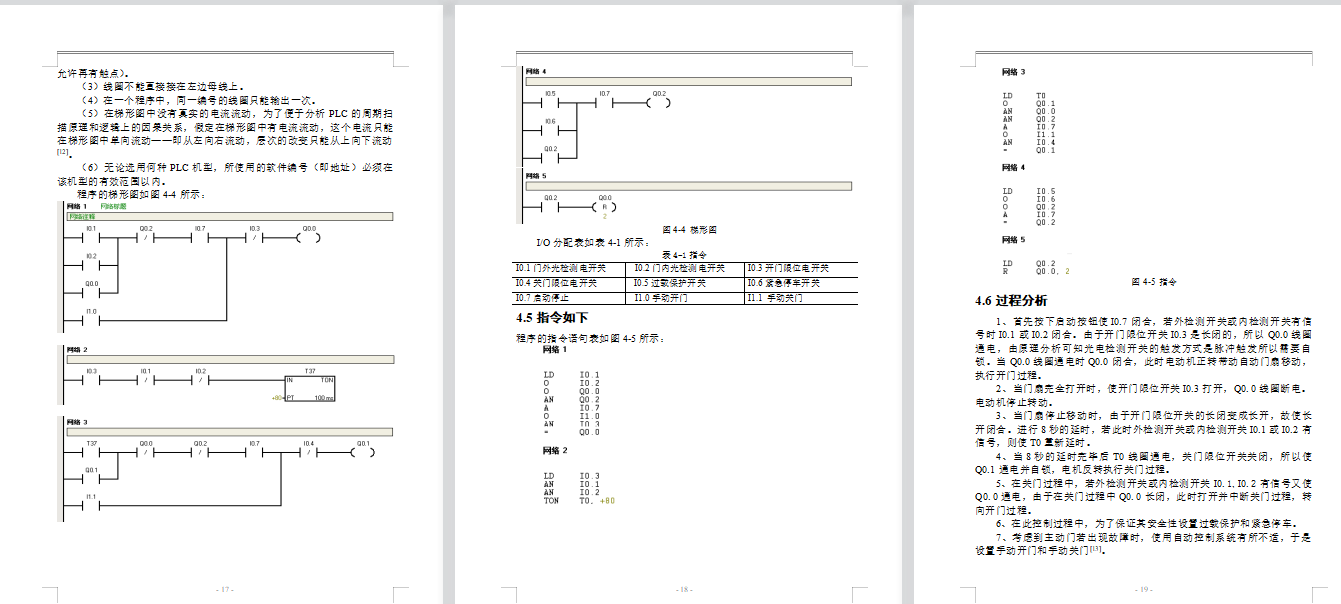The width and height of the screenshot is (1341, 604).
Task: Click the citation mark "[13]"
Action: click(x=1097, y=547)
